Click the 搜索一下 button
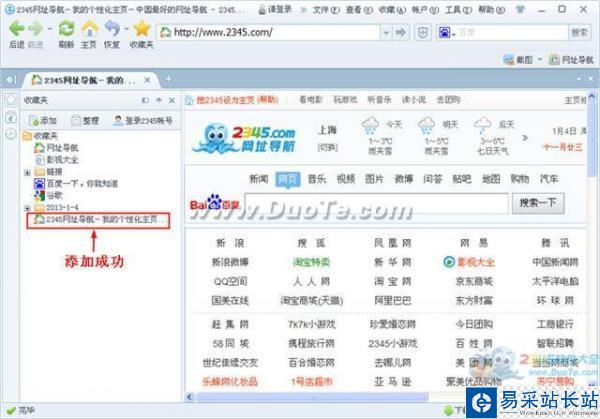Image resolution: width=600 pixels, height=419 pixels. [538, 203]
